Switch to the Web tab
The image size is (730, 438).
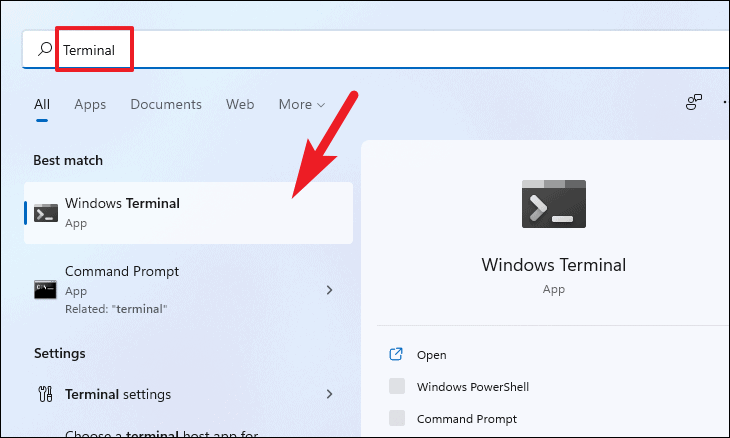[x=240, y=104]
